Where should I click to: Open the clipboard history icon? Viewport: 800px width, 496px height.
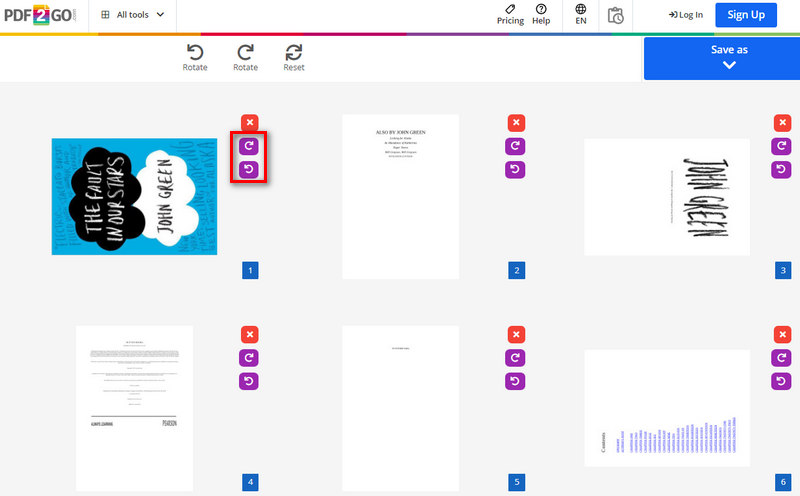click(615, 15)
